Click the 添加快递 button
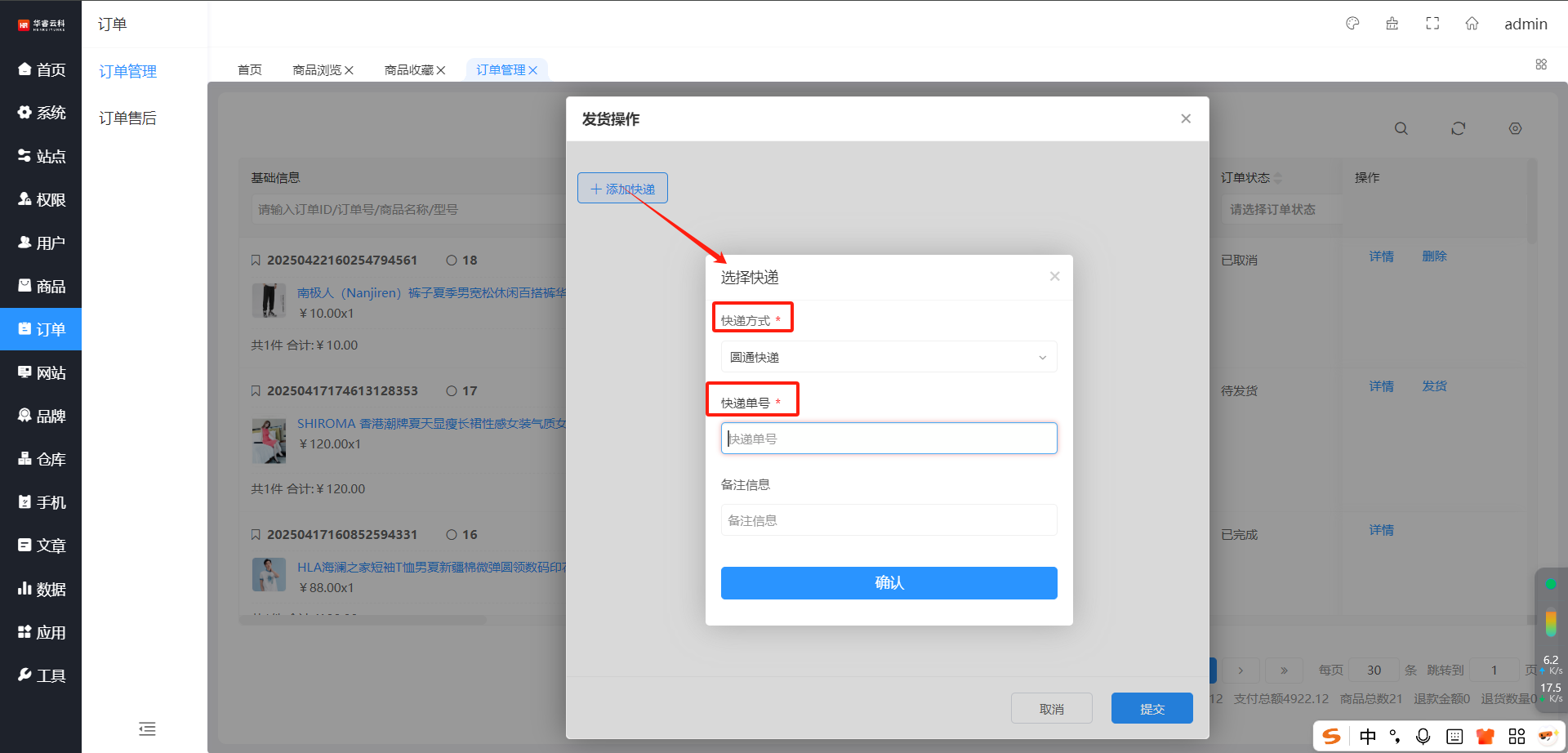1568x753 pixels. pos(622,189)
